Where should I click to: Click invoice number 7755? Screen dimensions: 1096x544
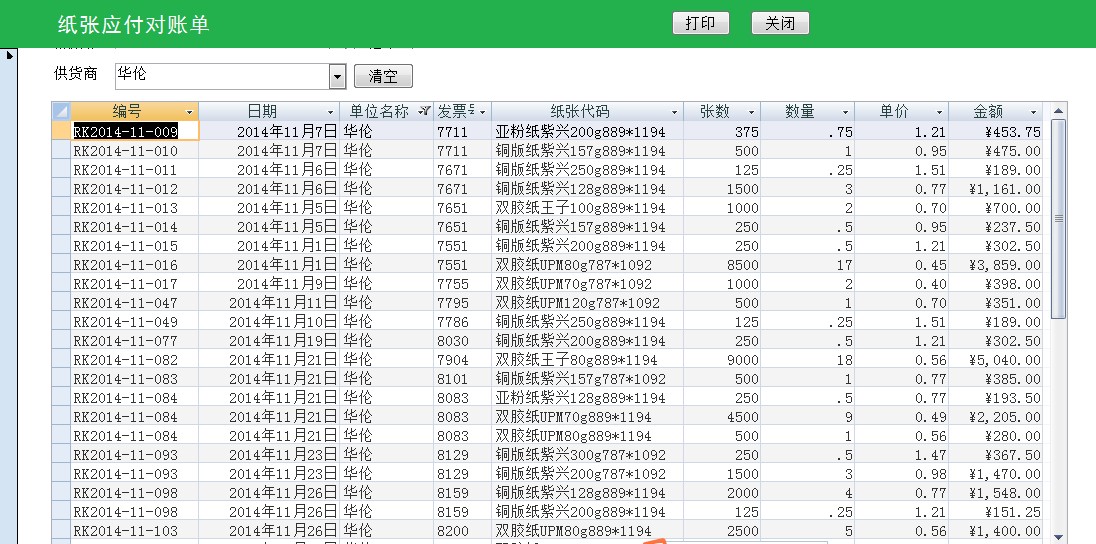[462, 284]
